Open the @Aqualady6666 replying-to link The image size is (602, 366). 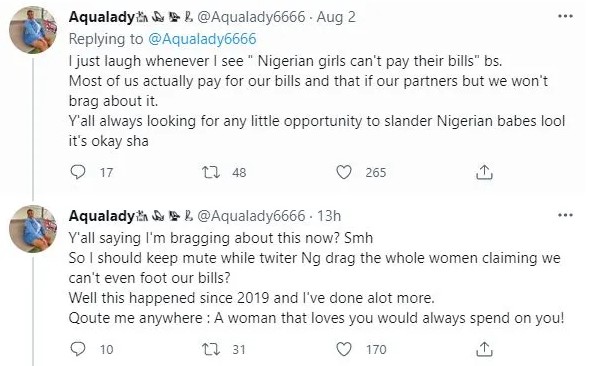coord(202,39)
